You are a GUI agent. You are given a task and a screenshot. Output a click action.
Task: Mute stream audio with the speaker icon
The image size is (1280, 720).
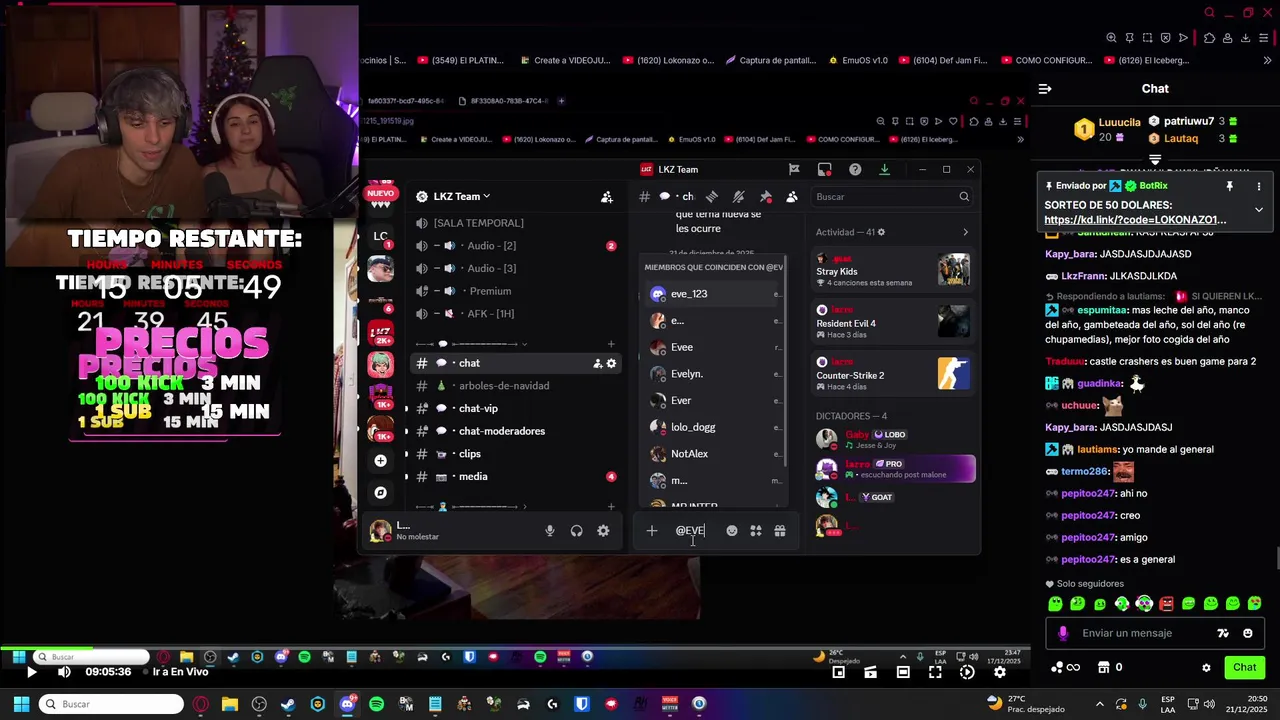tap(64, 672)
